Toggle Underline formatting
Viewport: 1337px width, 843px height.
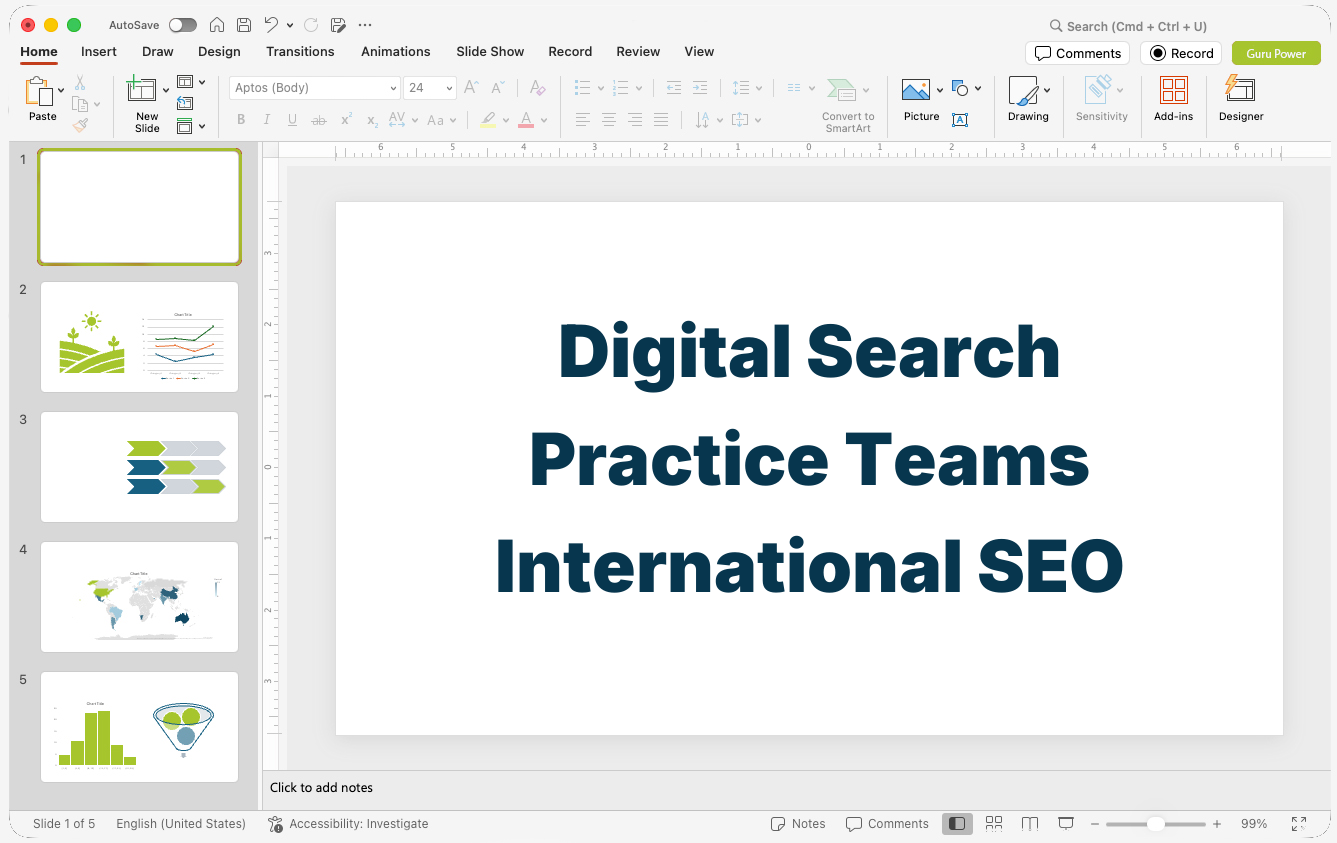pos(292,120)
